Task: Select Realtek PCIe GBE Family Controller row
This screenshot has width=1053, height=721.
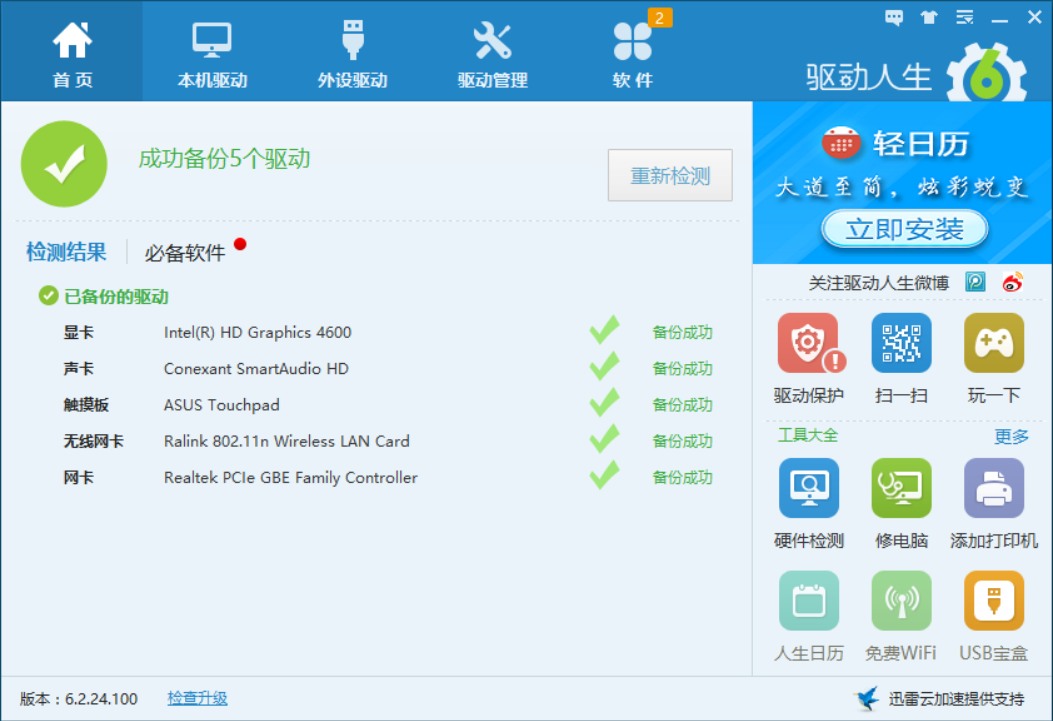Action: click(x=387, y=477)
